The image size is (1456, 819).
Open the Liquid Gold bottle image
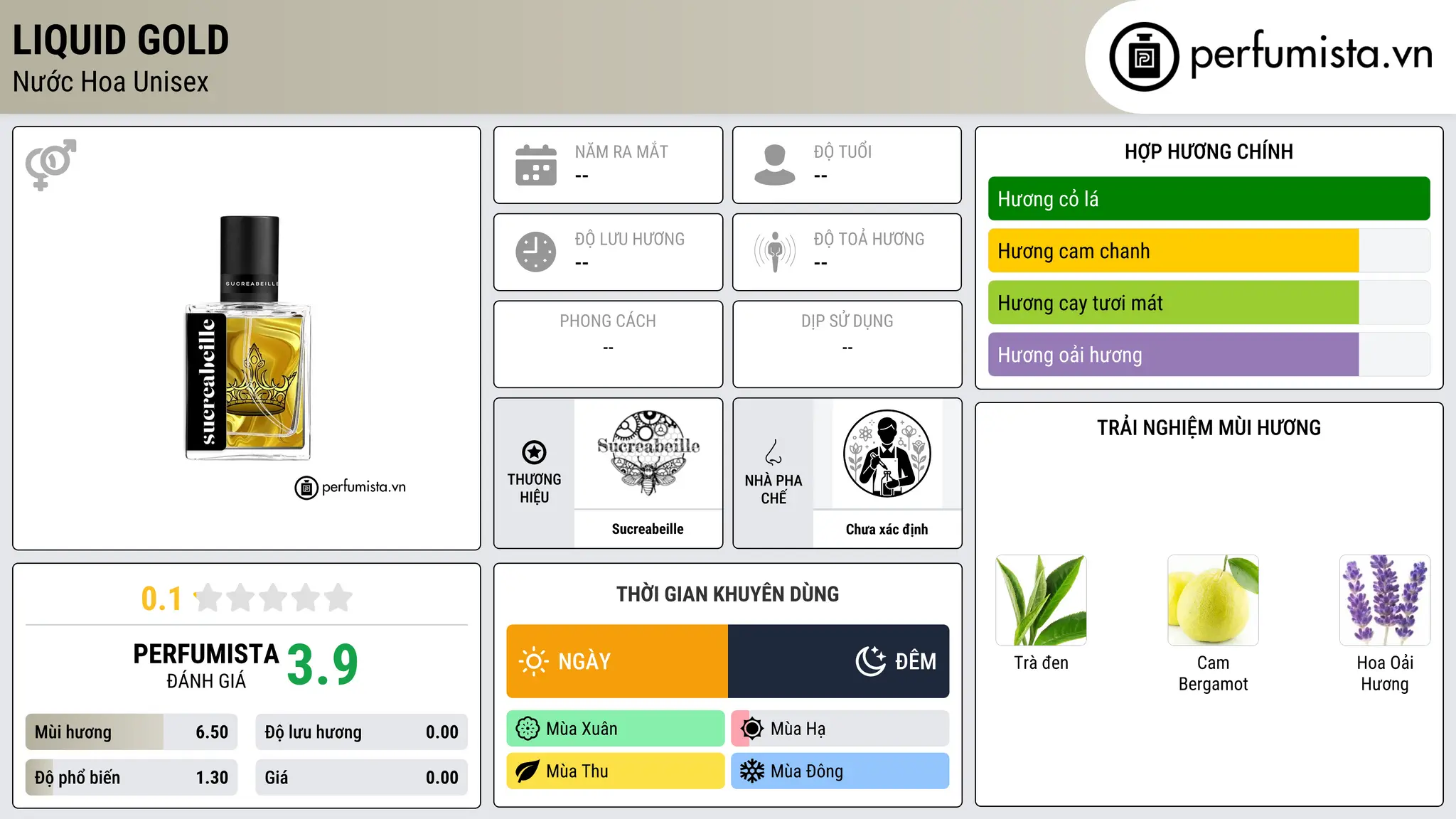(248, 338)
